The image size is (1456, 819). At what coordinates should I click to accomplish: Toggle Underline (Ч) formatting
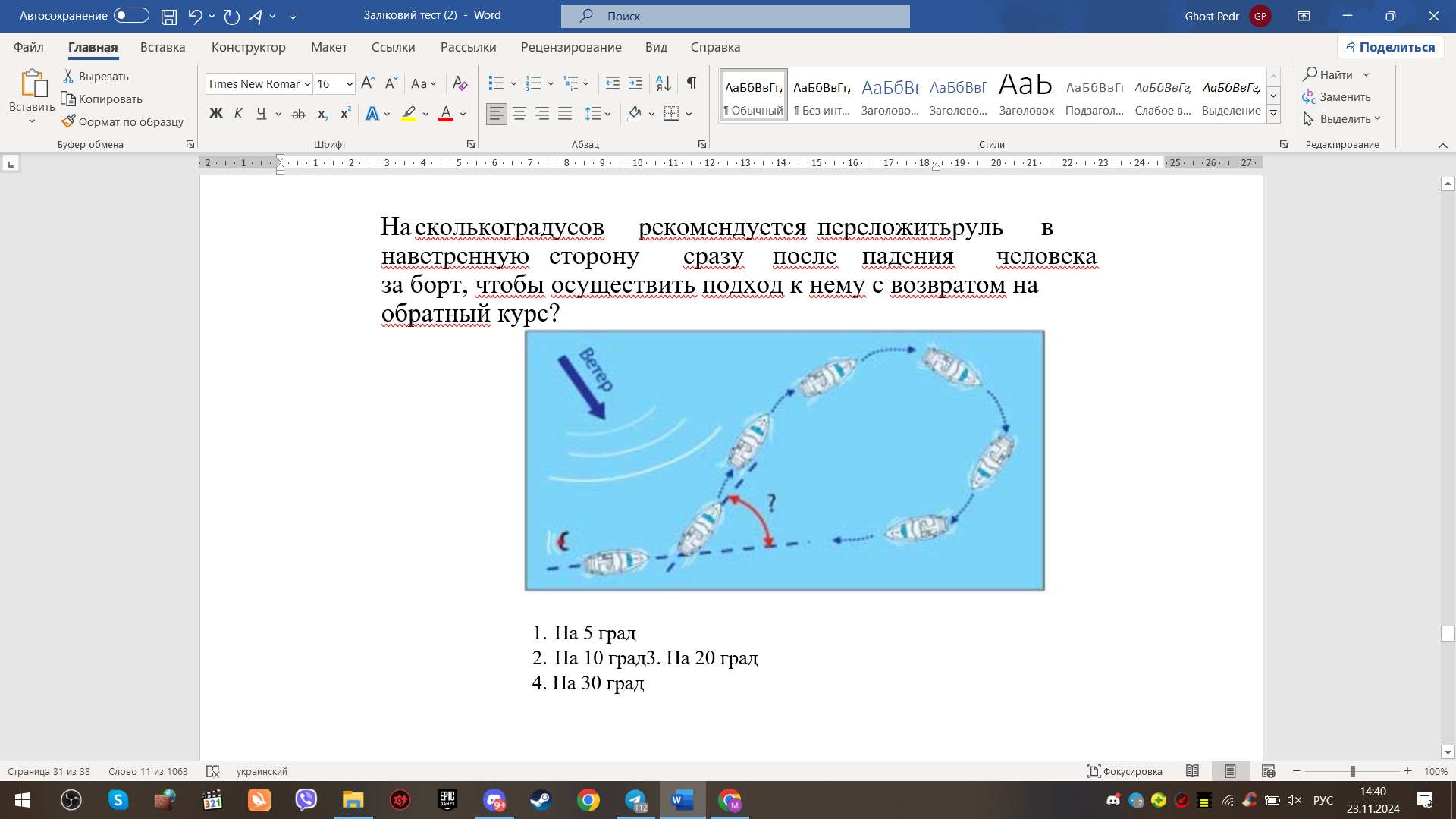point(261,114)
